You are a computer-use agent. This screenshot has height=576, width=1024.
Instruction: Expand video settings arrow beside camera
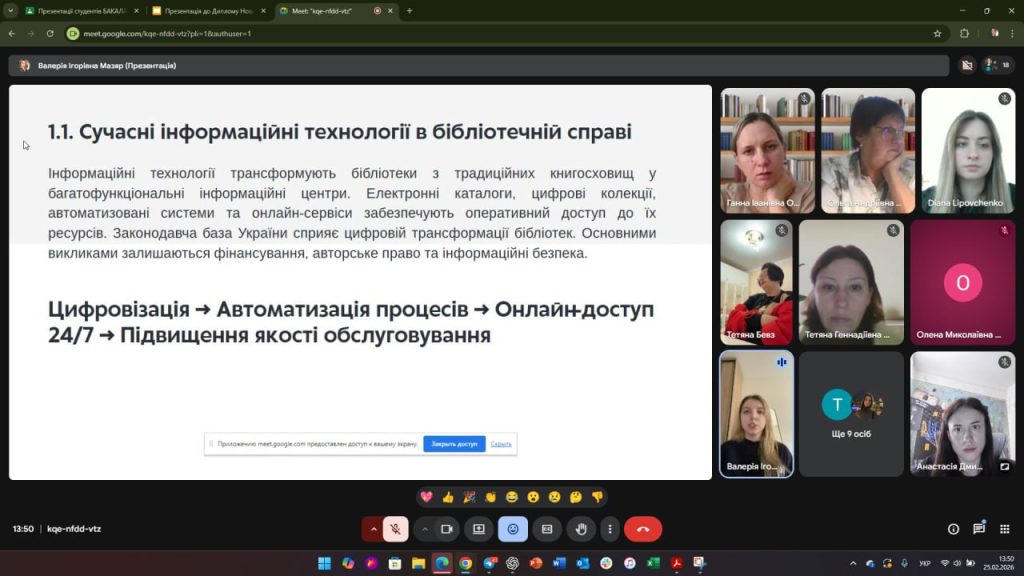pos(425,529)
